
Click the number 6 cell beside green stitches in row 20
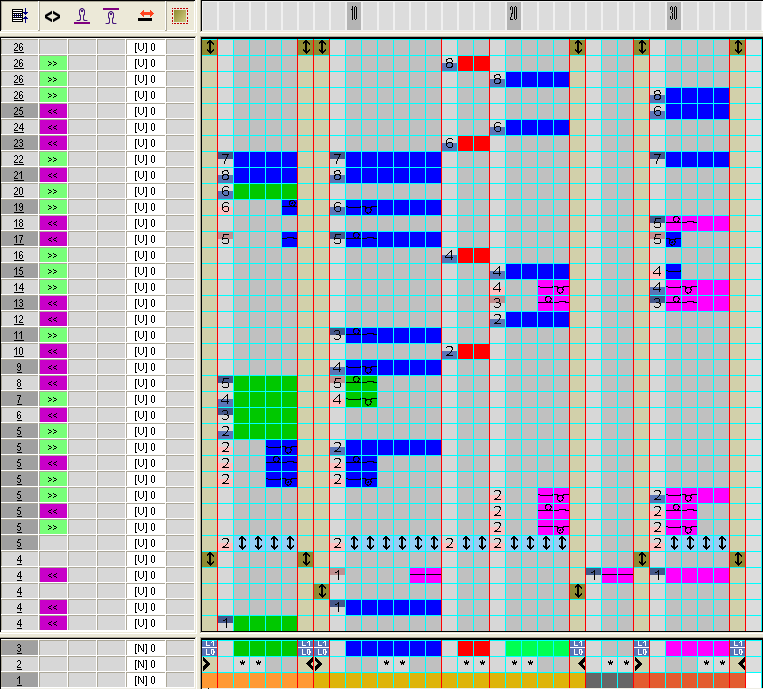225,191
